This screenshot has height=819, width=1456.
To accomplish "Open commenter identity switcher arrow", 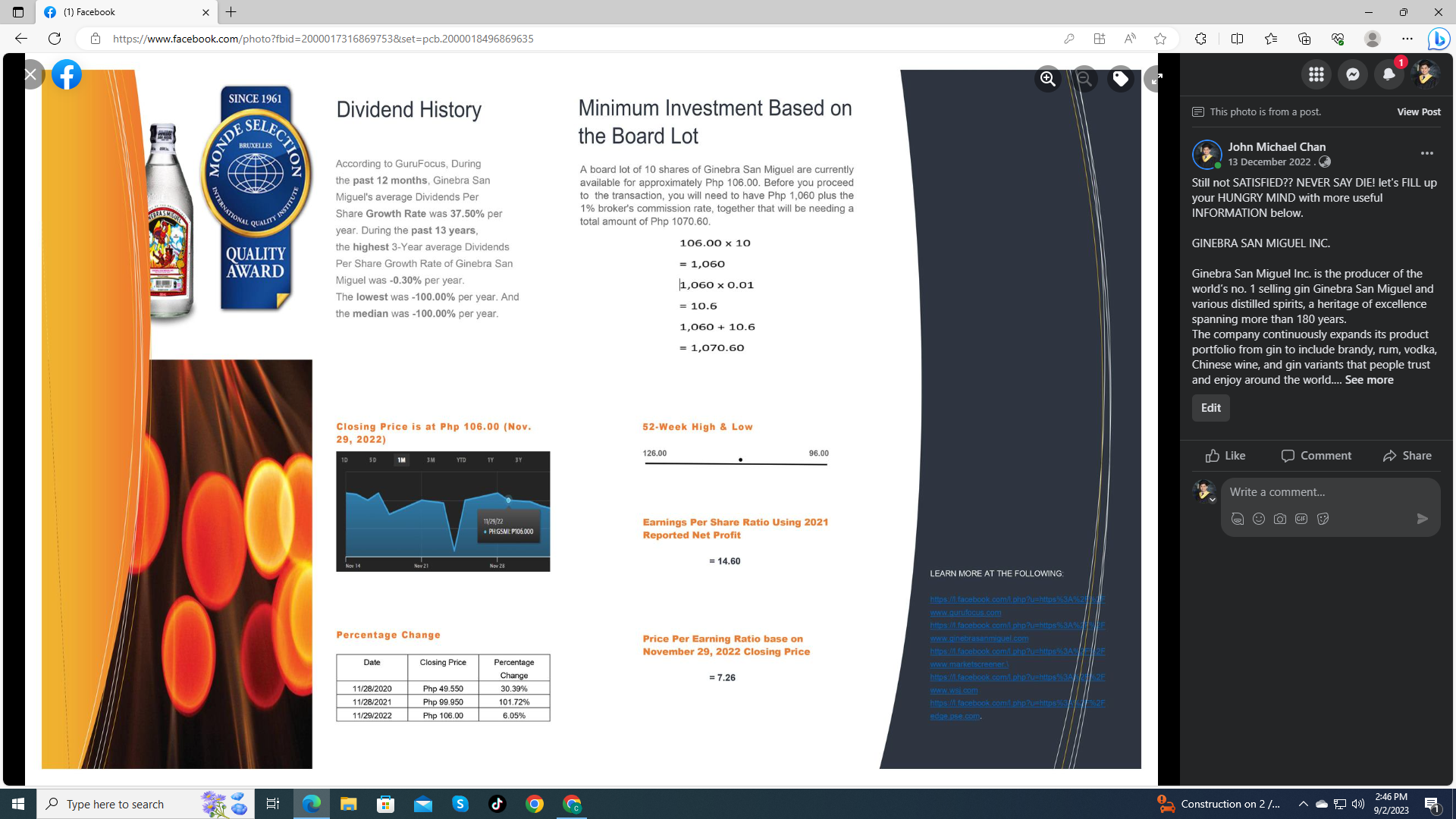I will 1212,500.
